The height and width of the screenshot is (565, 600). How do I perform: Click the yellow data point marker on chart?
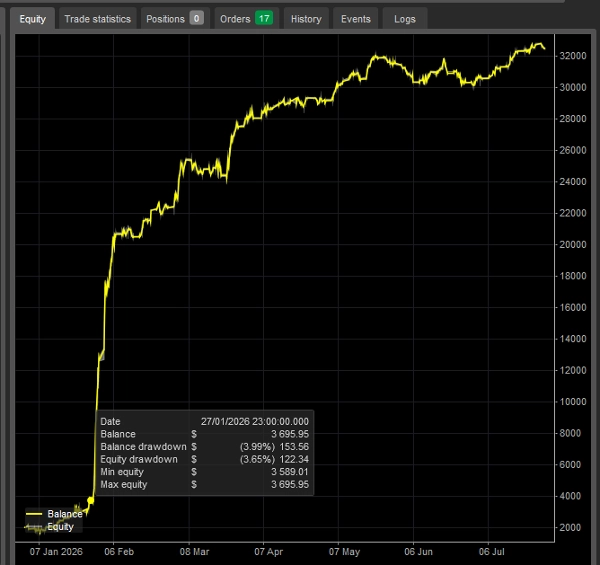90,500
